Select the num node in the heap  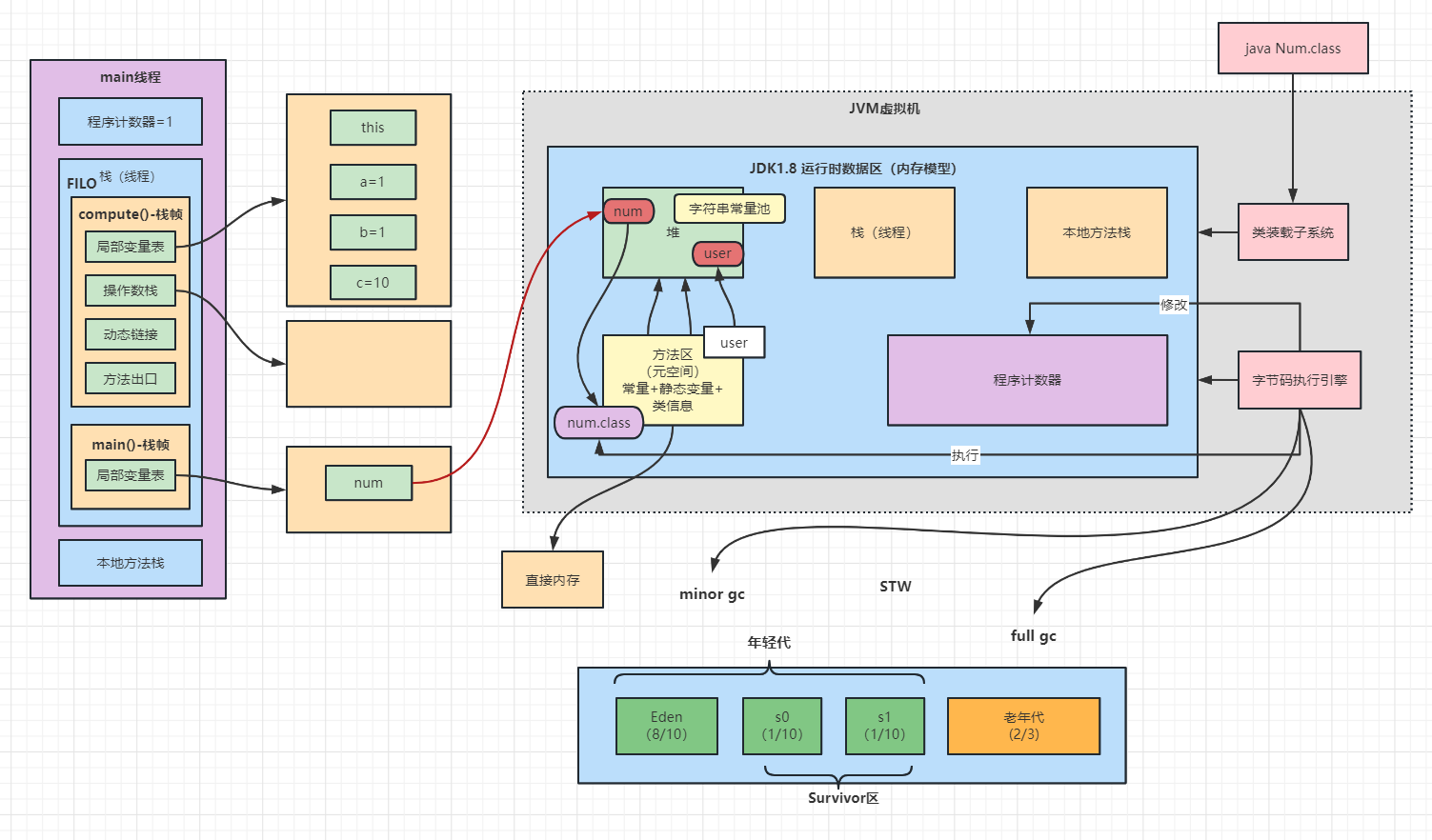[x=628, y=210]
